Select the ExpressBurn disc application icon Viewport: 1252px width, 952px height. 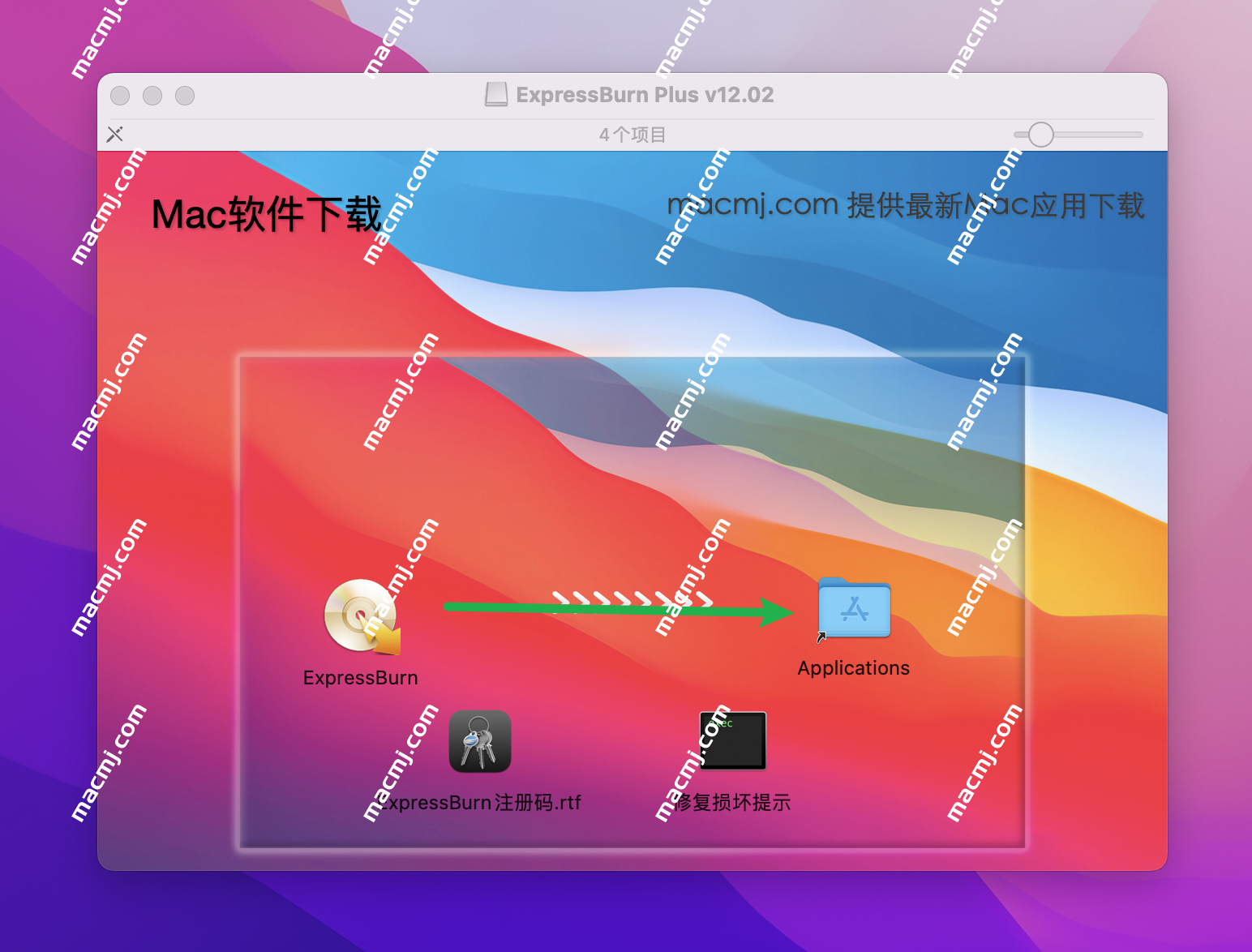[x=362, y=617]
